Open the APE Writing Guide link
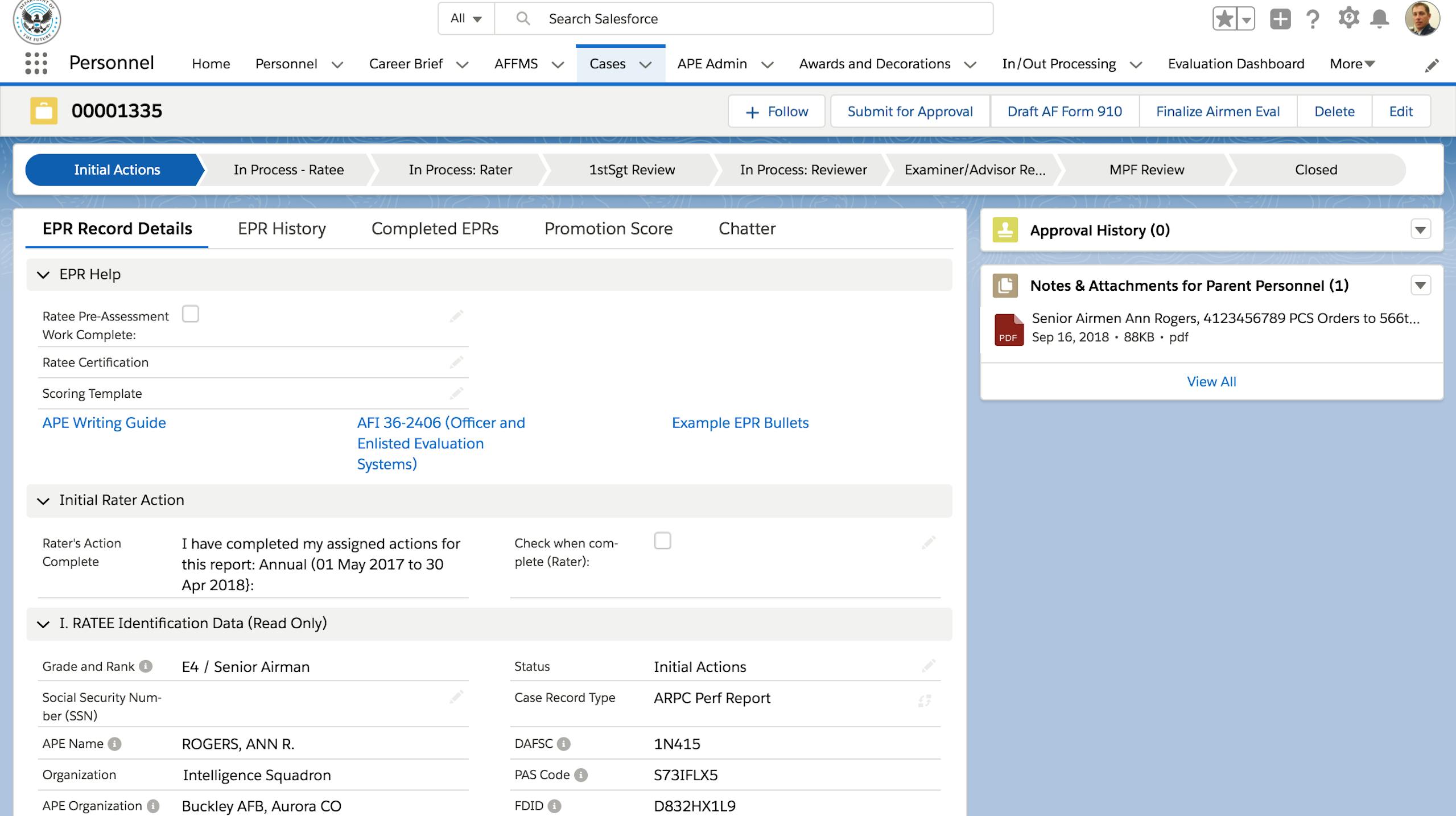Image resolution: width=1456 pixels, height=816 pixels. [104, 422]
